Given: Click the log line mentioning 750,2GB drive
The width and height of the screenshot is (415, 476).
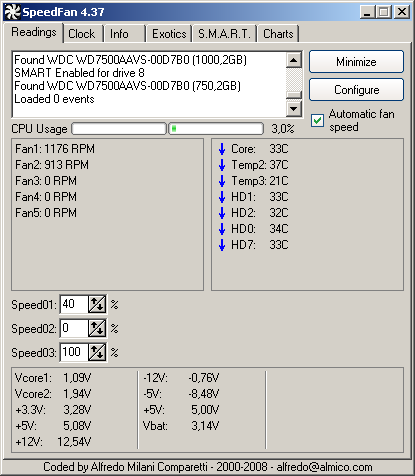Looking at the screenshot, I should tap(127, 86).
